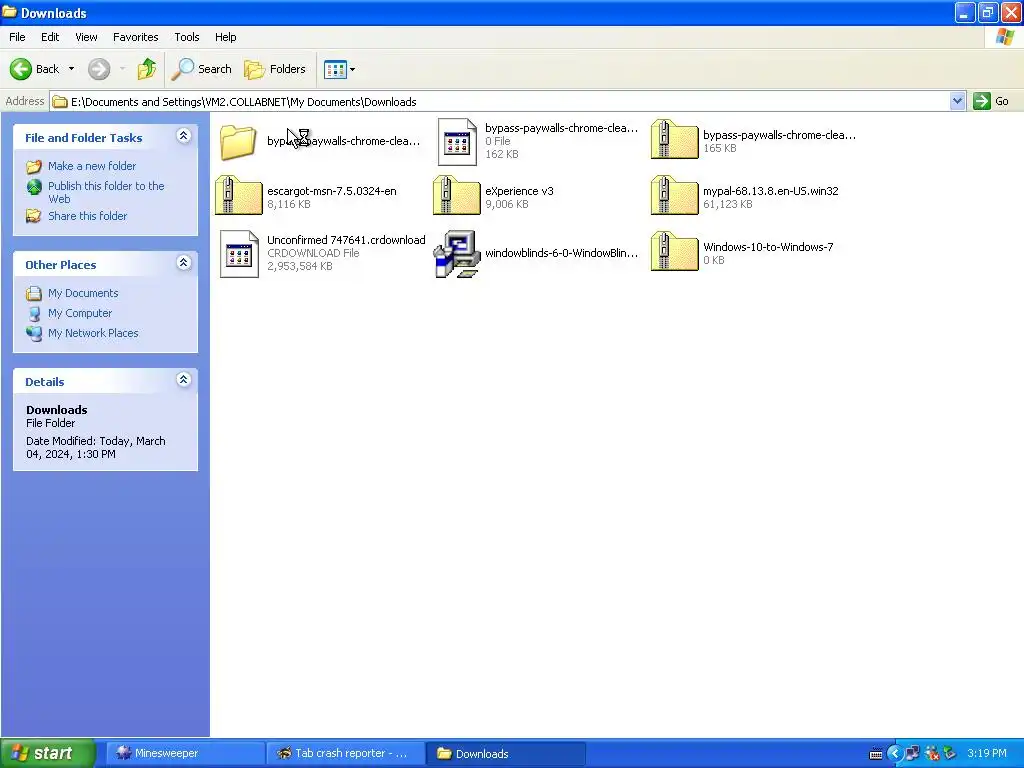Click Make a new folder
Image resolution: width=1024 pixels, height=768 pixels.
(x=92, y=166)
